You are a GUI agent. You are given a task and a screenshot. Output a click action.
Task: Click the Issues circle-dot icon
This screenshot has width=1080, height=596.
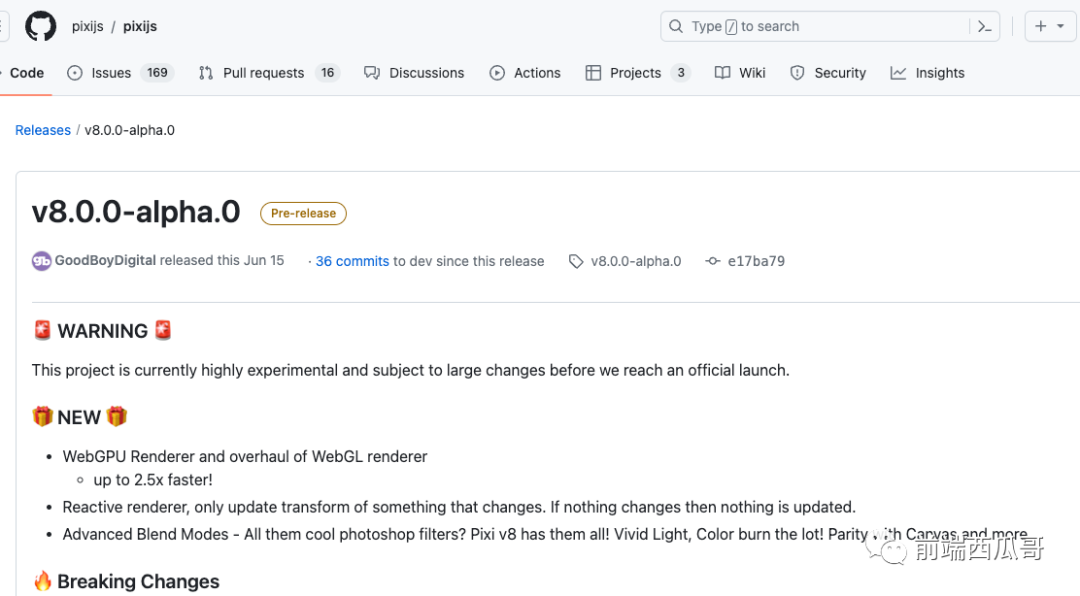tap(74, 73)
